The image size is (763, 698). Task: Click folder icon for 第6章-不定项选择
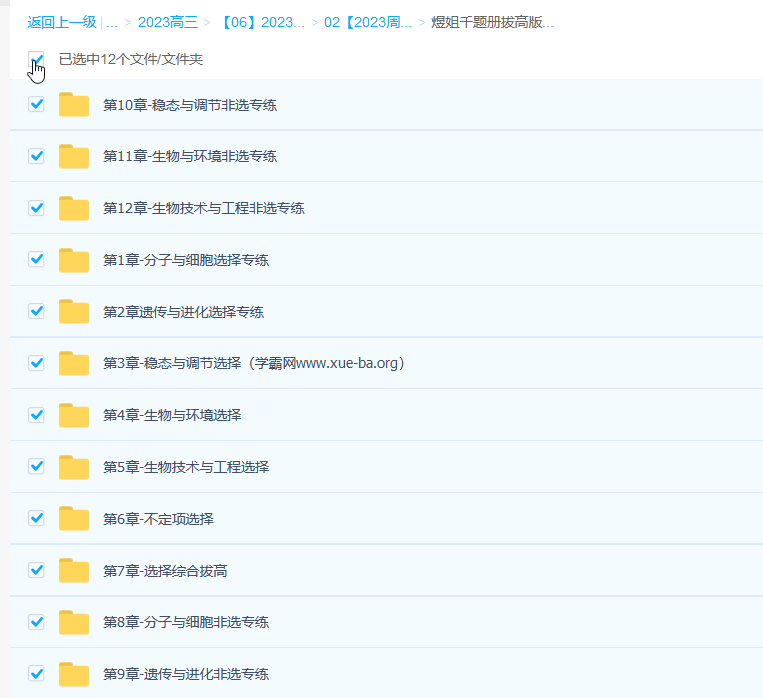pos(74,519)
